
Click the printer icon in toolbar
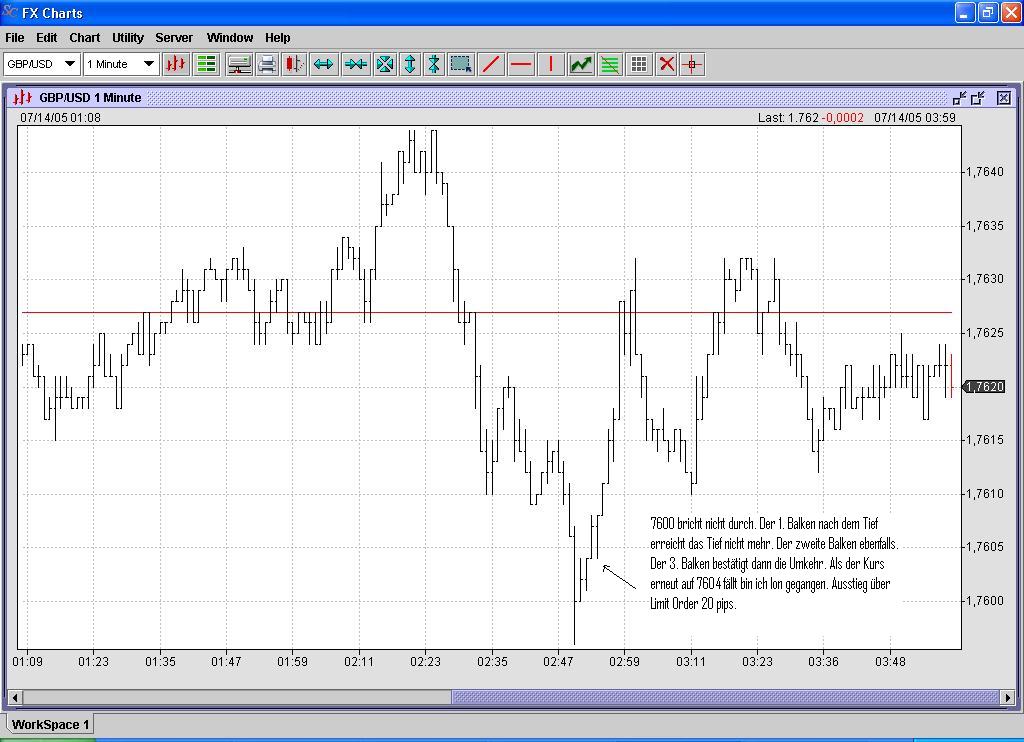click(267, 64)
